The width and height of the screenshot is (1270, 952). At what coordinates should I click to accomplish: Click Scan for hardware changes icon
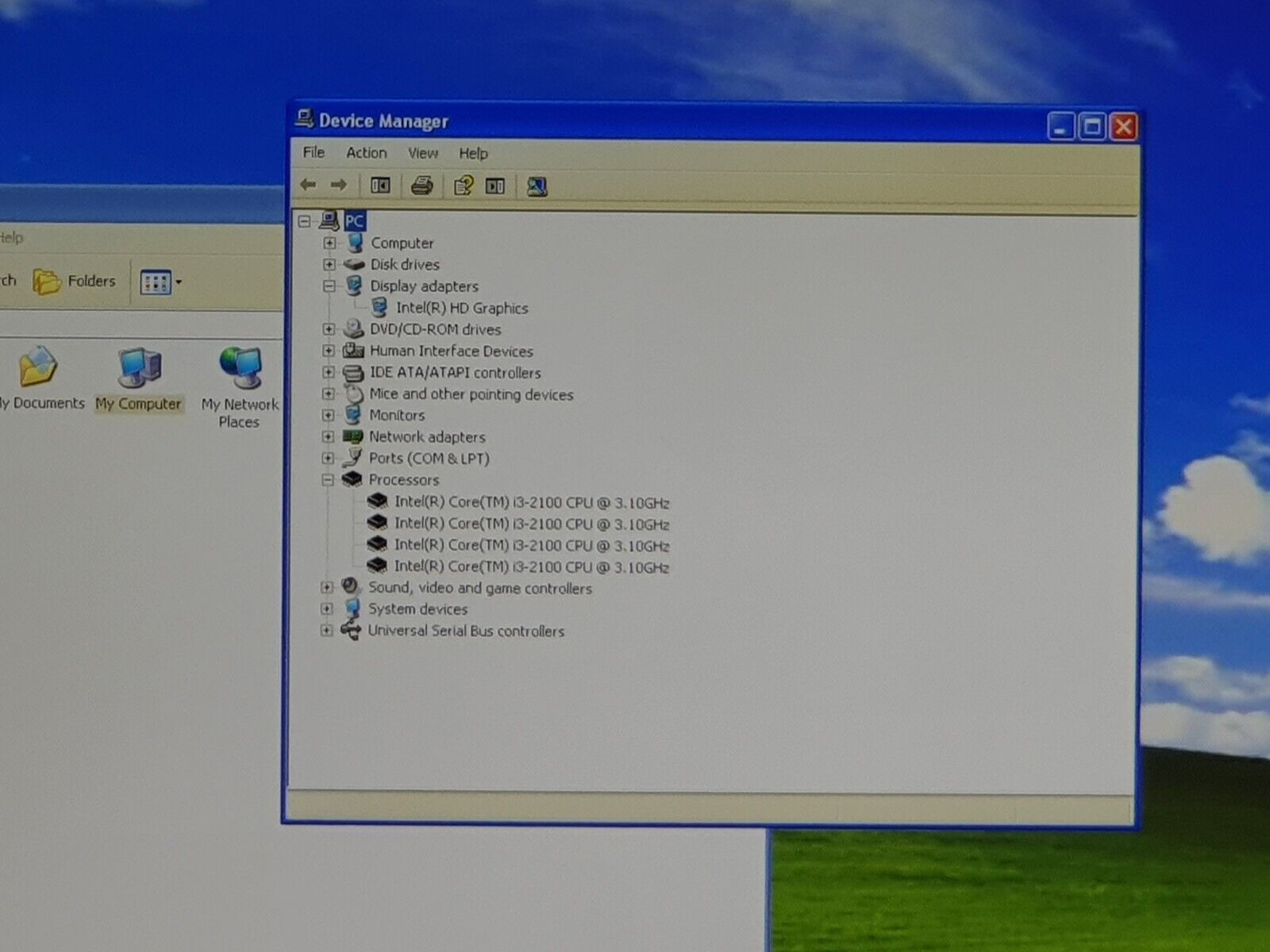click(537, 186)
